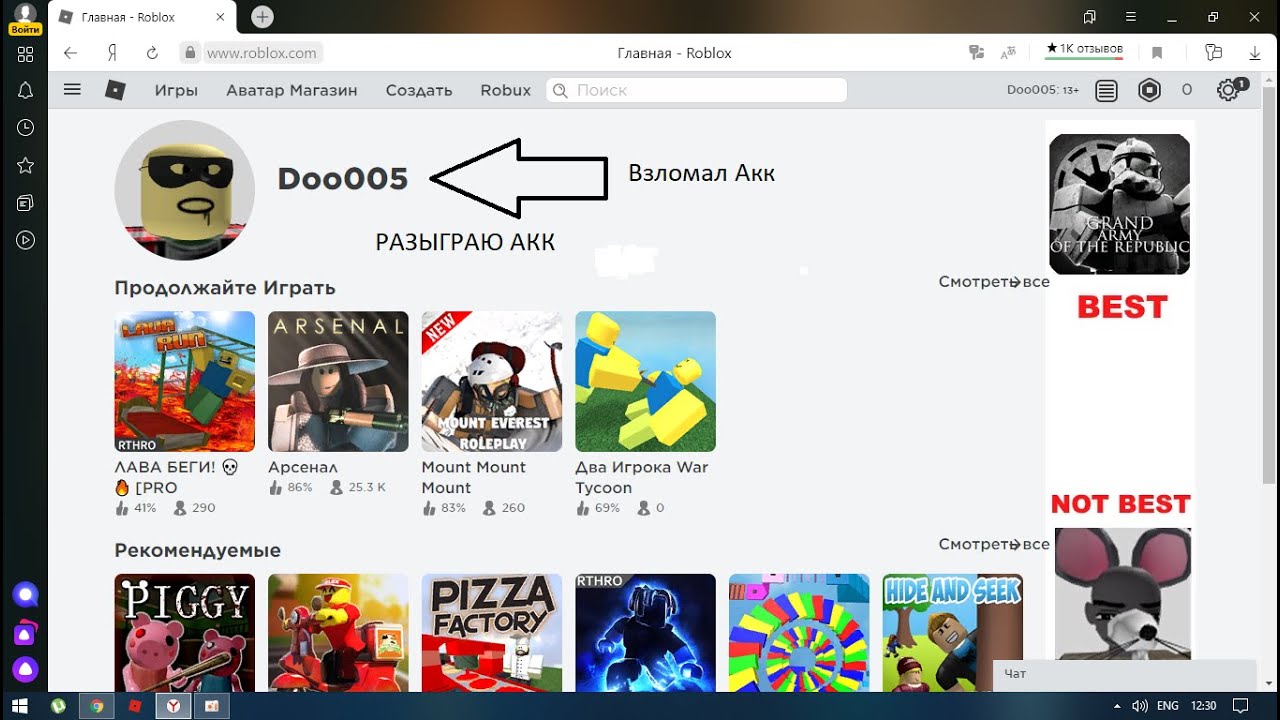Open the Doo005 avatar picture
Image resolution: width=1280 pixels, height=720 pixels.
pyautogui.click(x=184, y=190)
